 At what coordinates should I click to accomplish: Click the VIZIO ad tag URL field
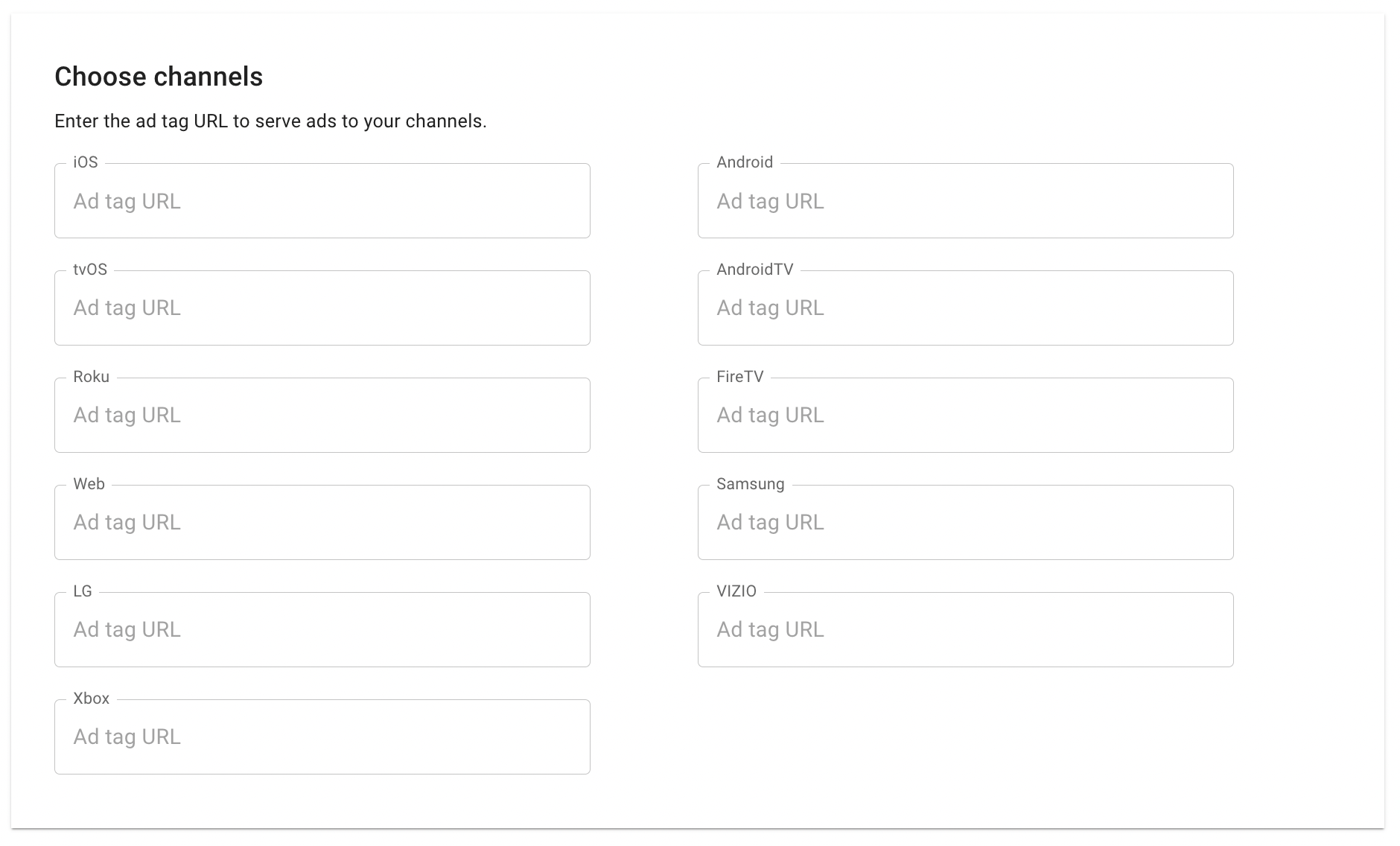point(966,630)
